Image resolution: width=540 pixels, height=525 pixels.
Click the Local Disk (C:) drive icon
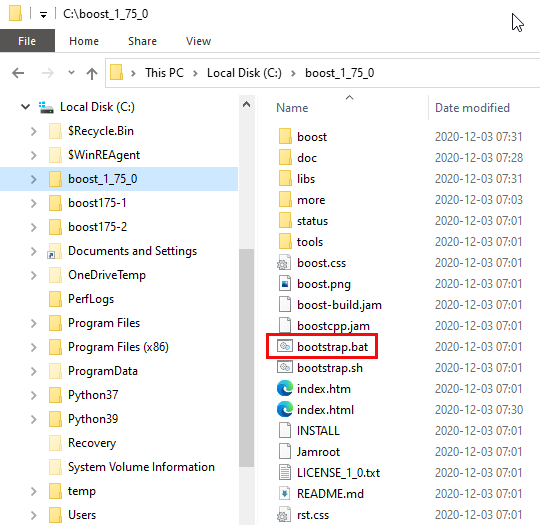[46, 107]
